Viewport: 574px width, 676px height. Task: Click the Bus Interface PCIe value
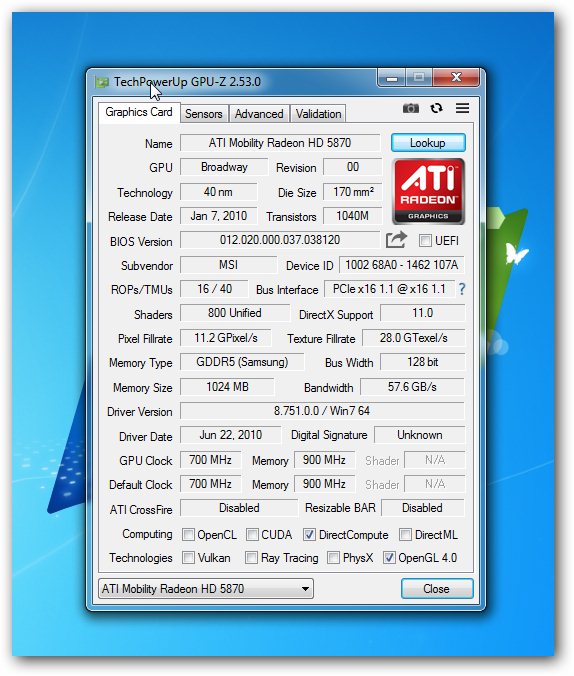389,289
